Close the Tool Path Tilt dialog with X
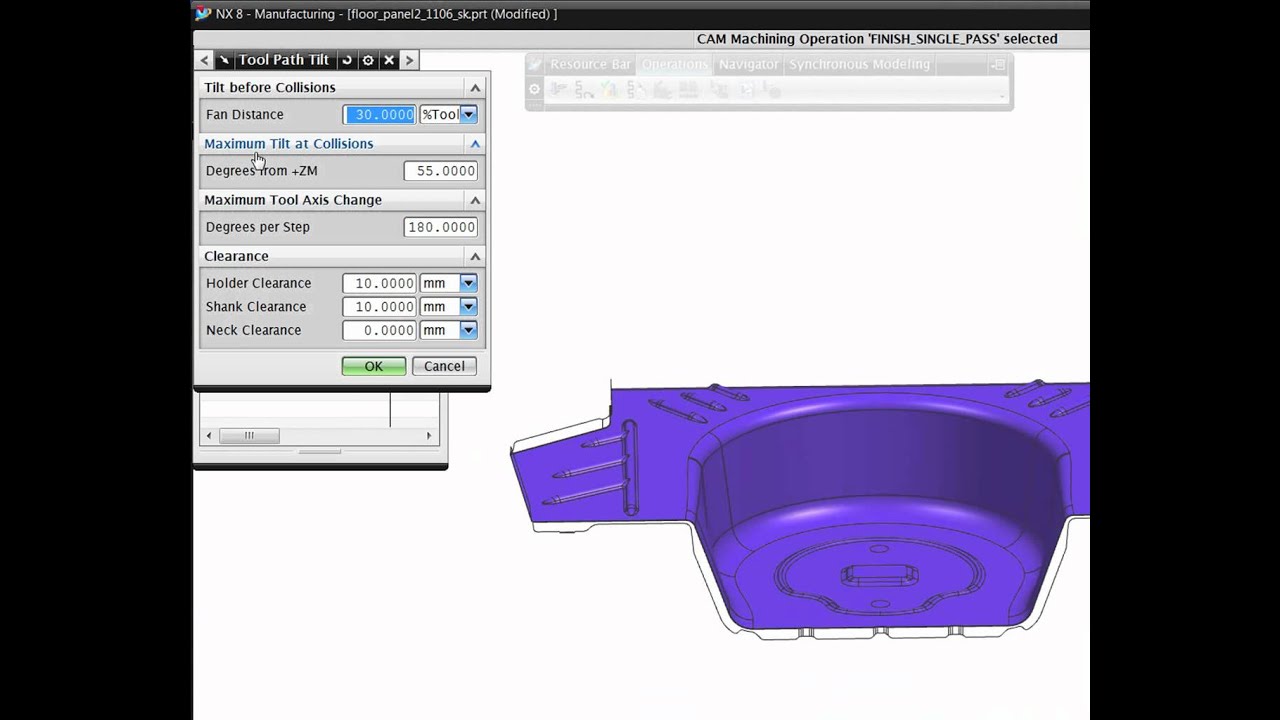The image size is (1280, 720). click(x=389, y=60)
